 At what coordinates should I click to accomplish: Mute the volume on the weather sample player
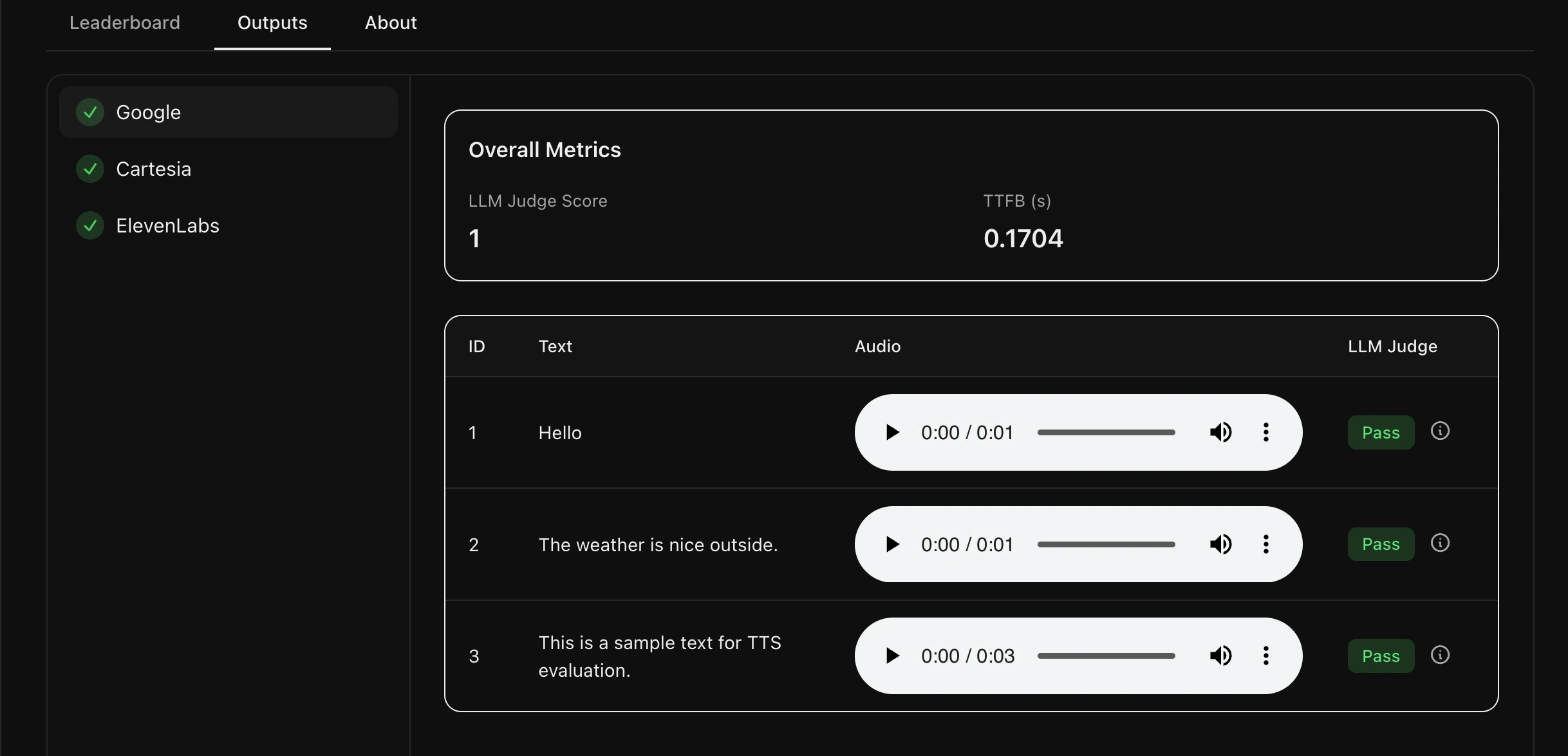[x=1220, y=544]
